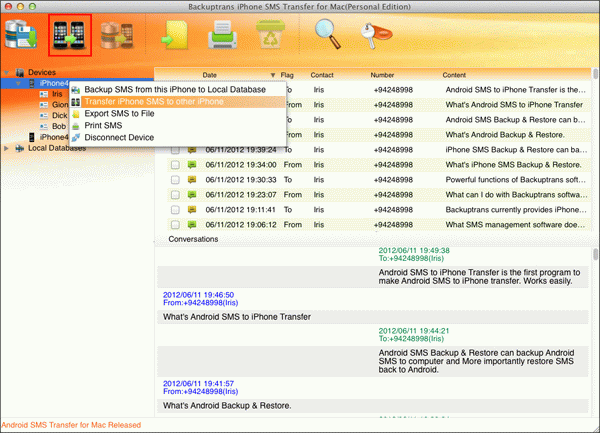Select the Dick contact in the device tree

[x=60, y=116]
